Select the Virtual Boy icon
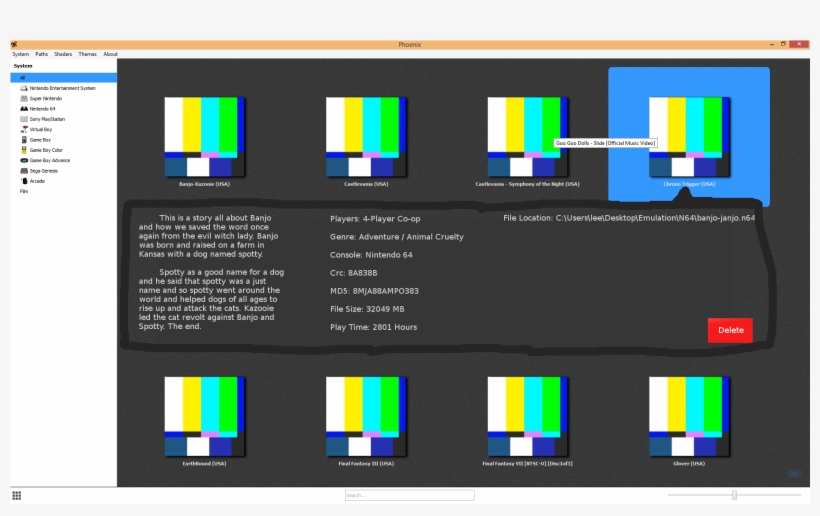 24,130
